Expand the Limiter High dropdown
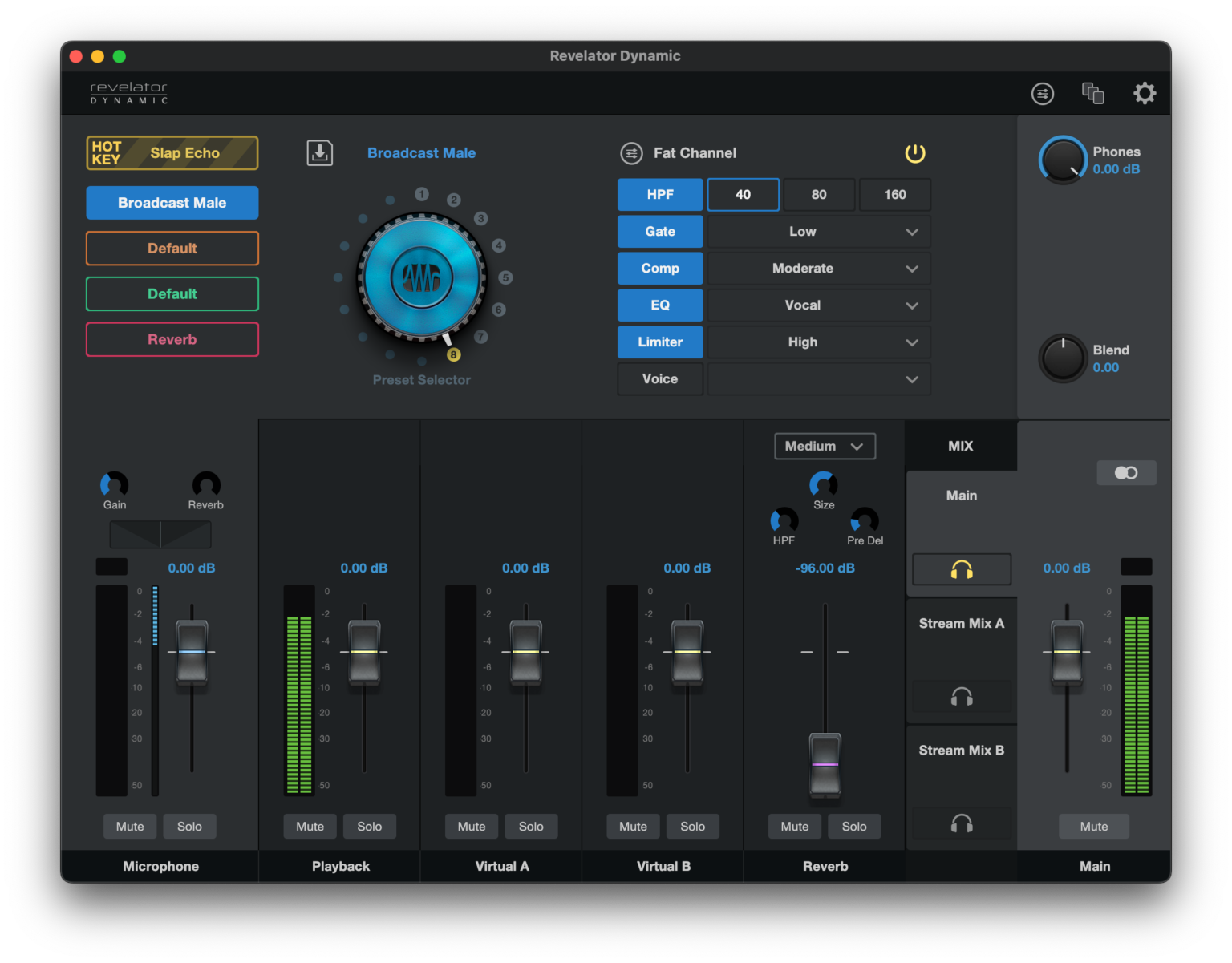The image size is (1232, 963). pyautogui.click(x=819, y=342)
